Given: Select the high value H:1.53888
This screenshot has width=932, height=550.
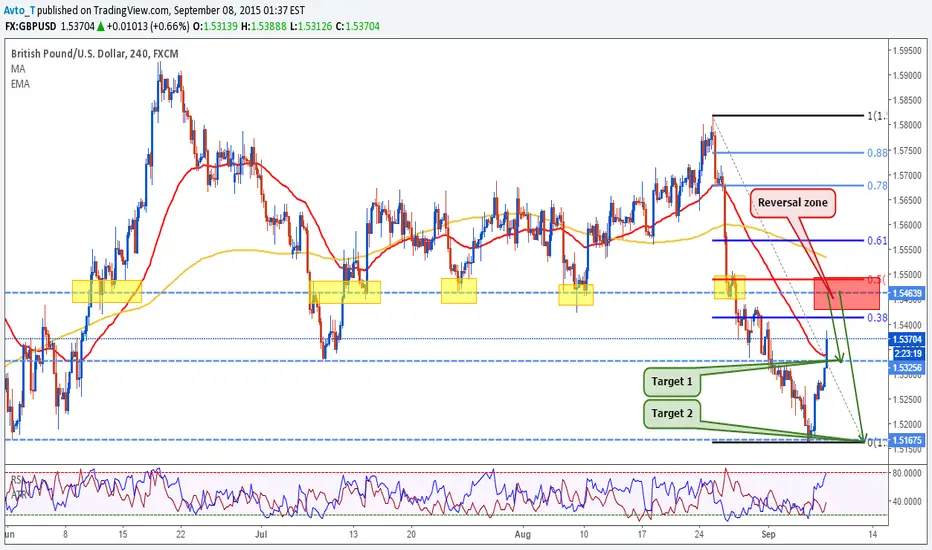Looking at the screenshot, I should click(263, 26).
